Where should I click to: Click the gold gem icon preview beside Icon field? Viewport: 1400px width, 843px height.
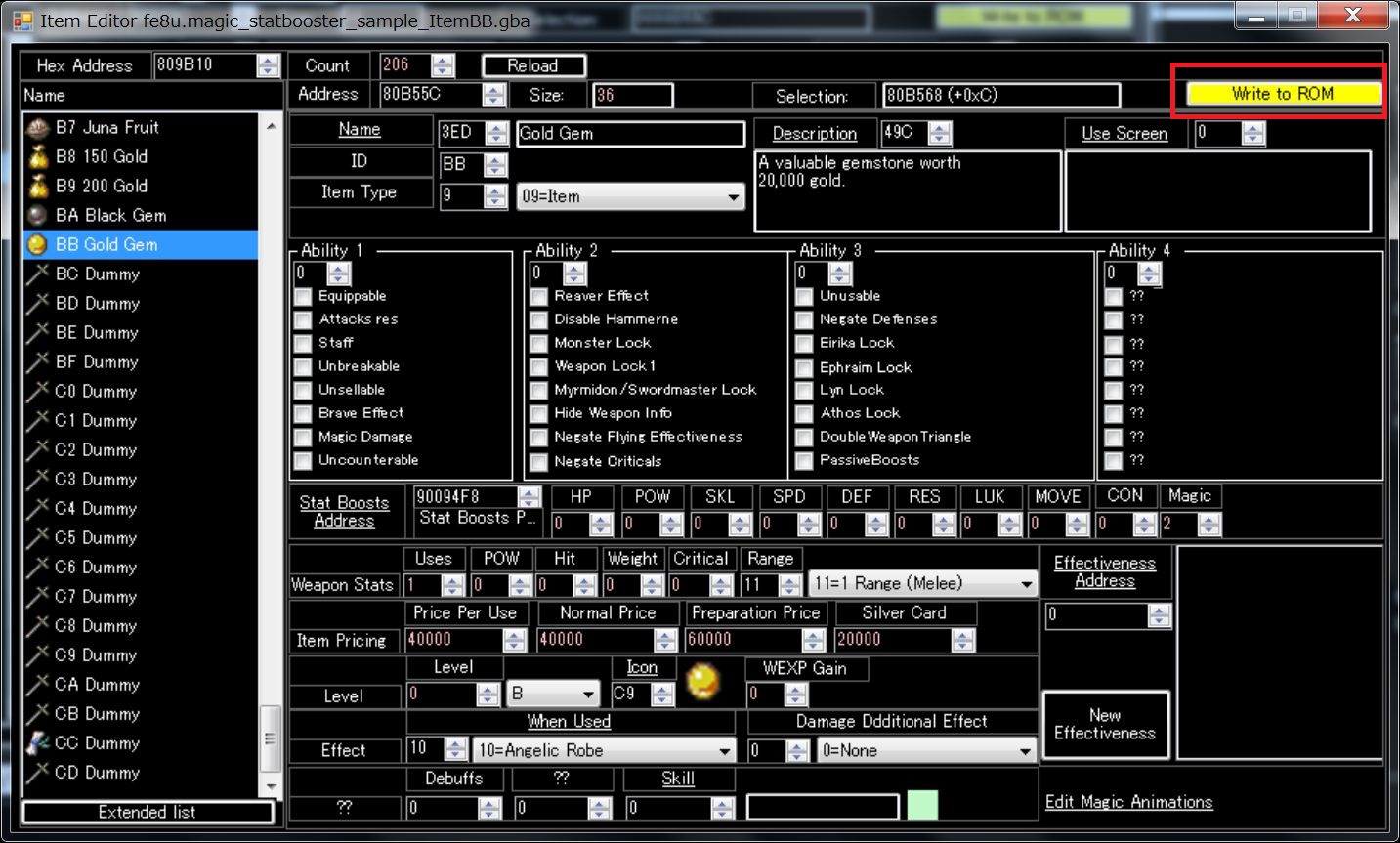tap(702, 681)
